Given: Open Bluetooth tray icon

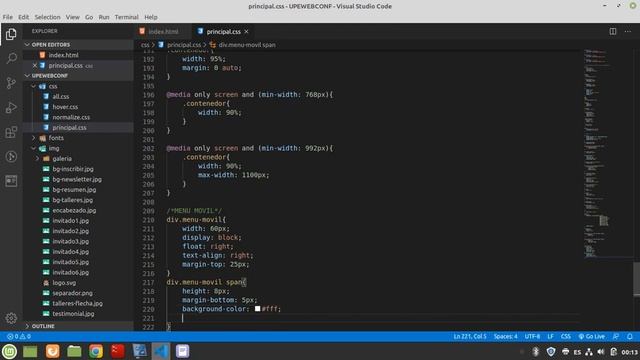Looking at the screenshot, I should coord(536,351).
